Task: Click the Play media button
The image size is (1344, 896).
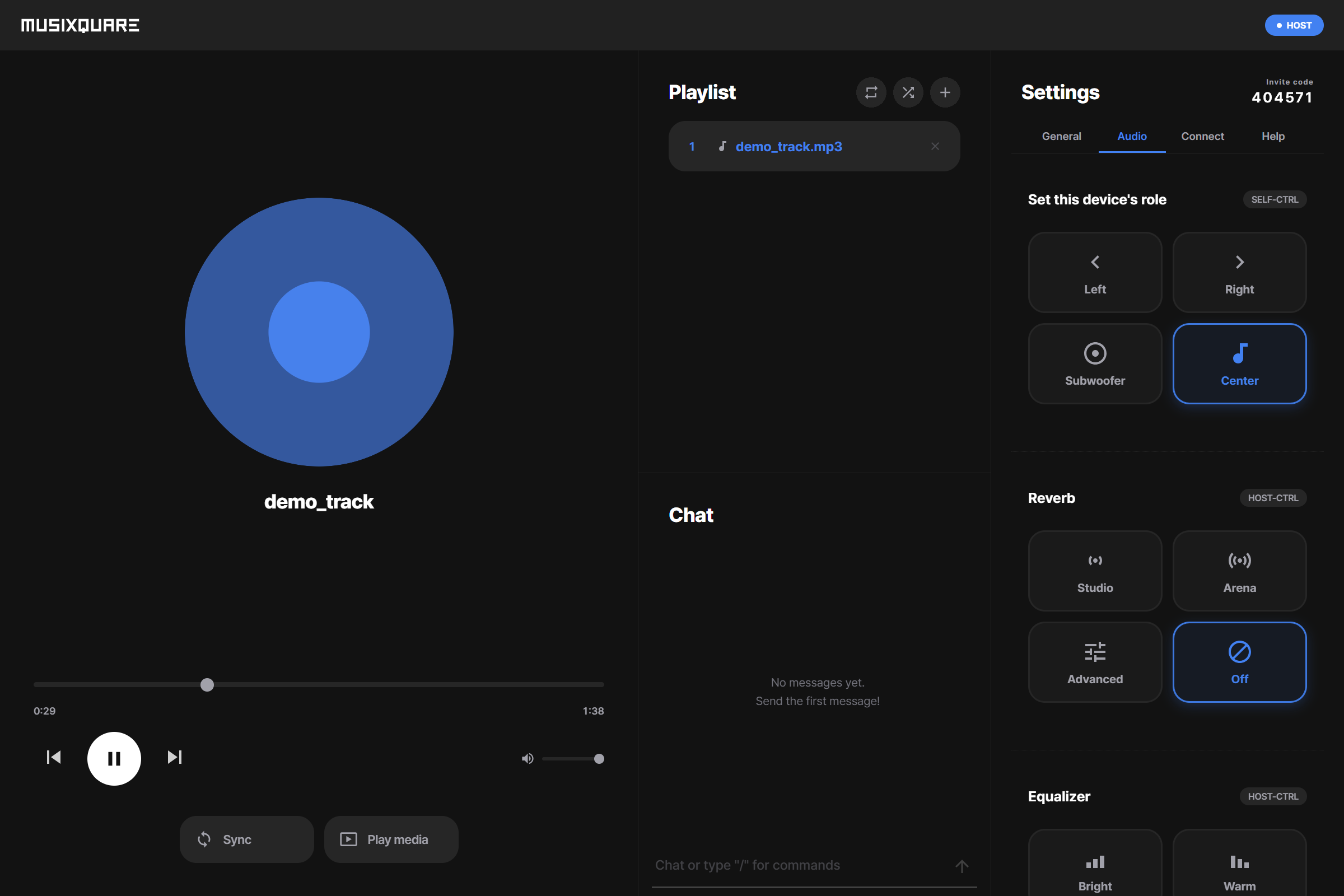Action: click(391, 839)
